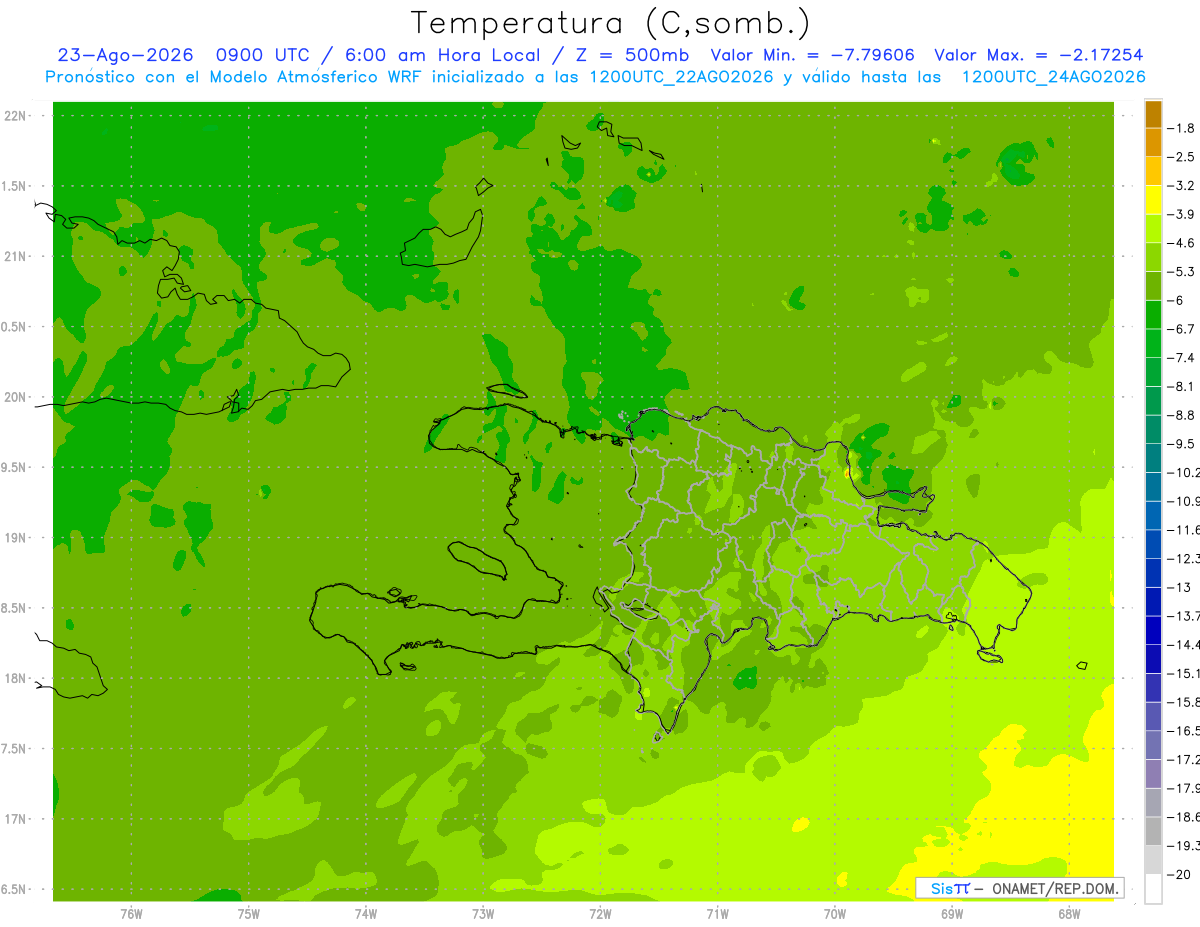This screenshot has height=927, width=1200.
Task: Click the 'SisTT – ONAMET/REP.DOM.' credit box
Action: [x=1019, y=888]
